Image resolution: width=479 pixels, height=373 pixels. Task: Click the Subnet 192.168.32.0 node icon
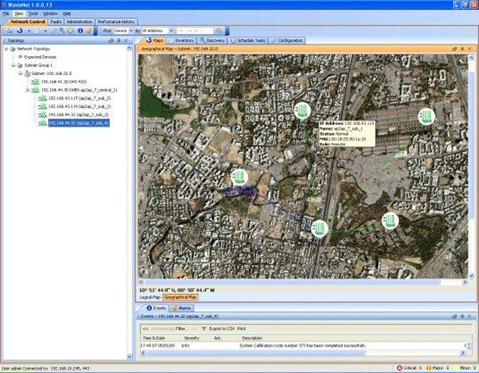point(27,73)
